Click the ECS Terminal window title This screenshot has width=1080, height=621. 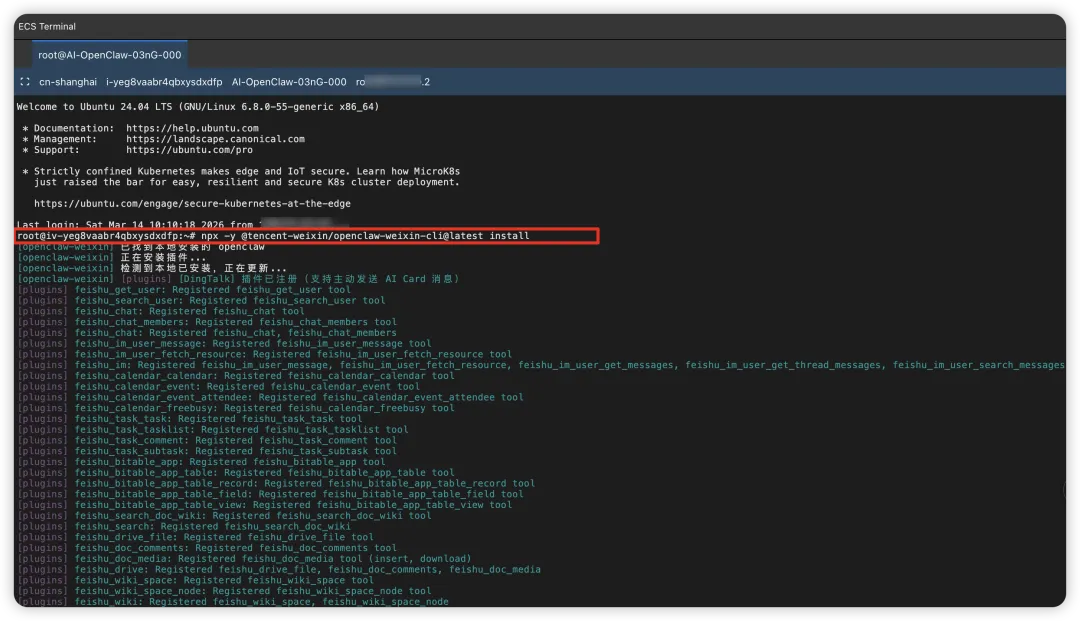[x=47, y=26]
